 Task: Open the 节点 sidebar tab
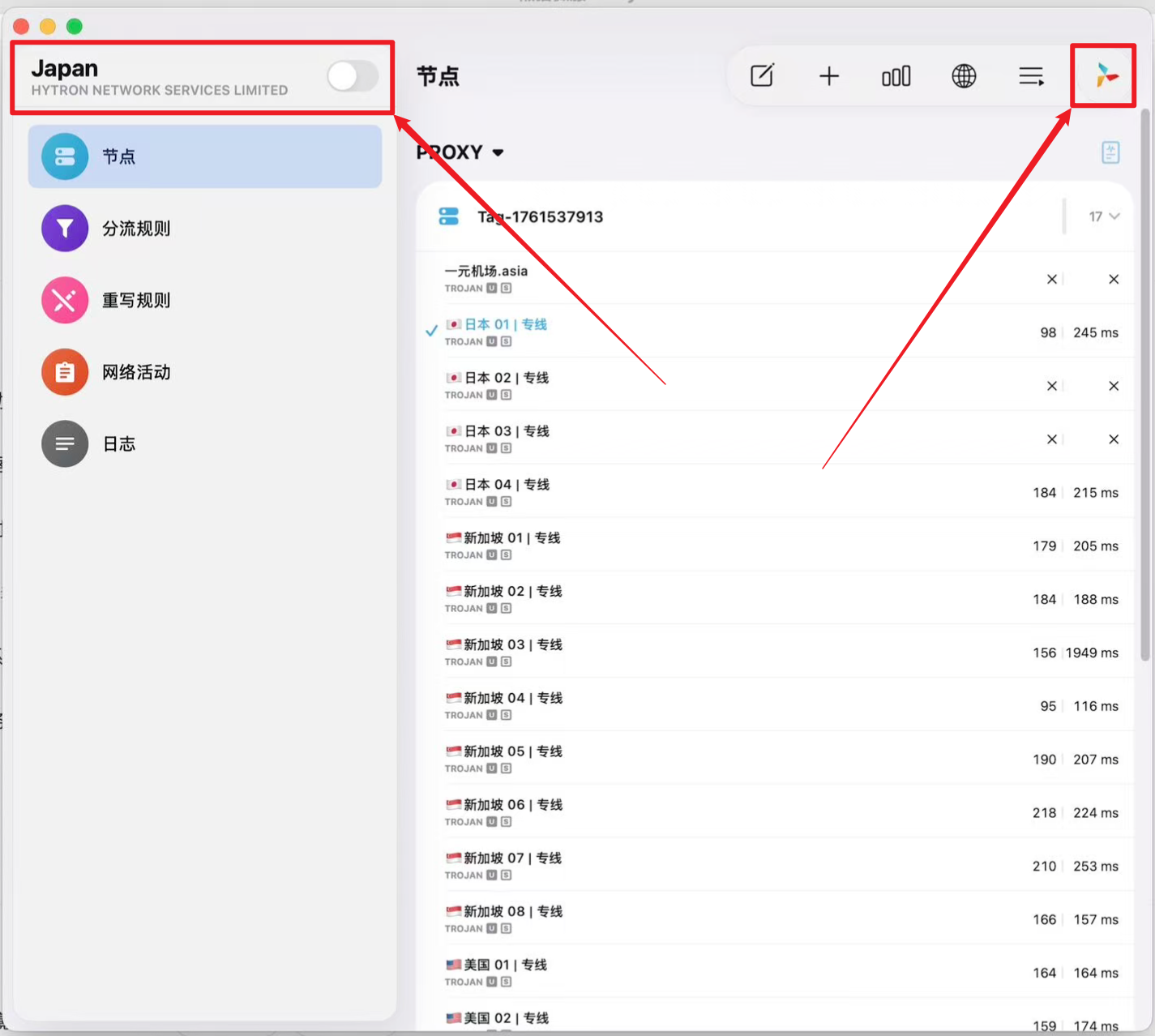[x=205, y=156]
